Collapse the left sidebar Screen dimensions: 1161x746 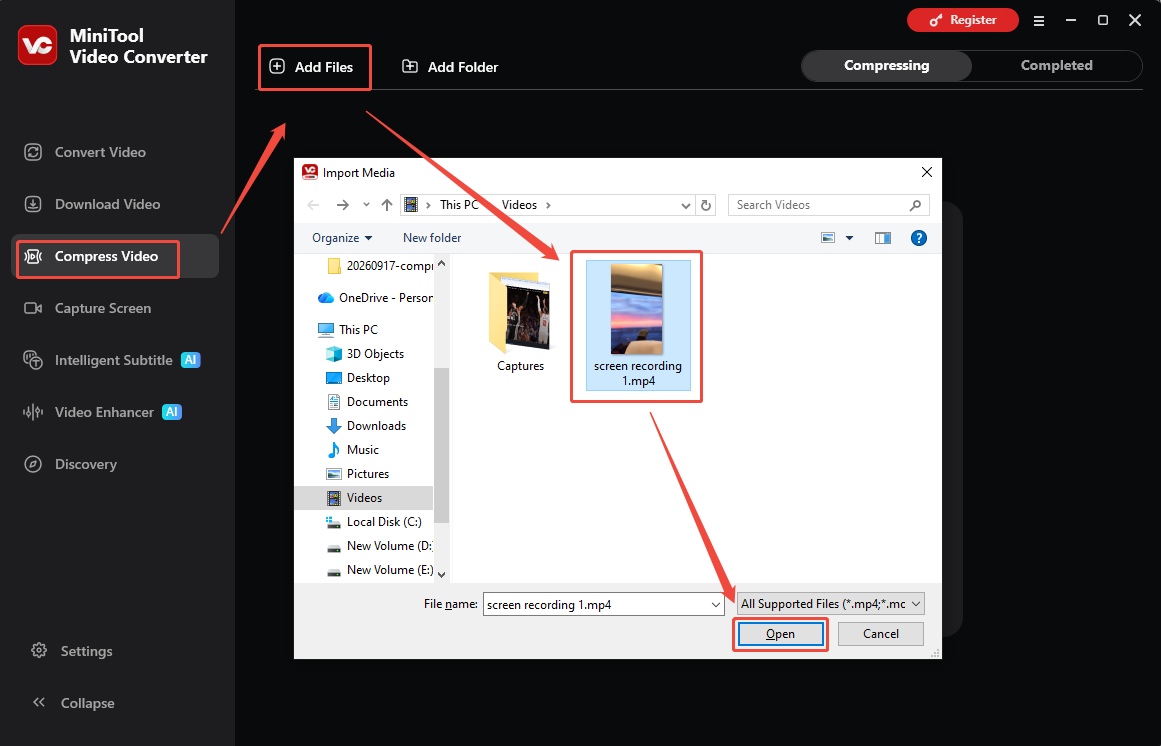click(73, 703)
